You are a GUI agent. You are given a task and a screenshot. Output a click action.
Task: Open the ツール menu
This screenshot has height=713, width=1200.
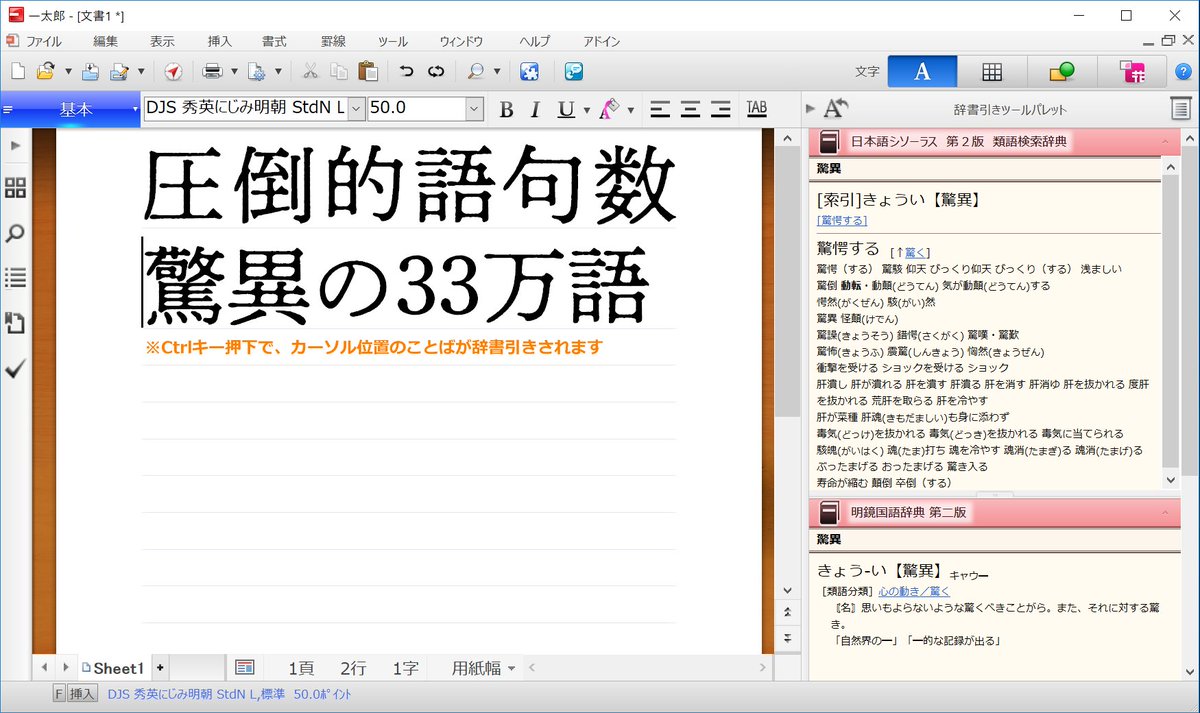392,41
